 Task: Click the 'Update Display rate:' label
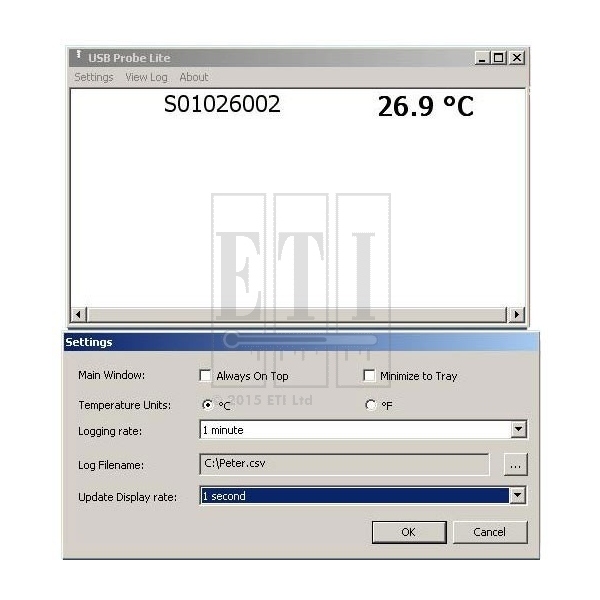(127, 497)
